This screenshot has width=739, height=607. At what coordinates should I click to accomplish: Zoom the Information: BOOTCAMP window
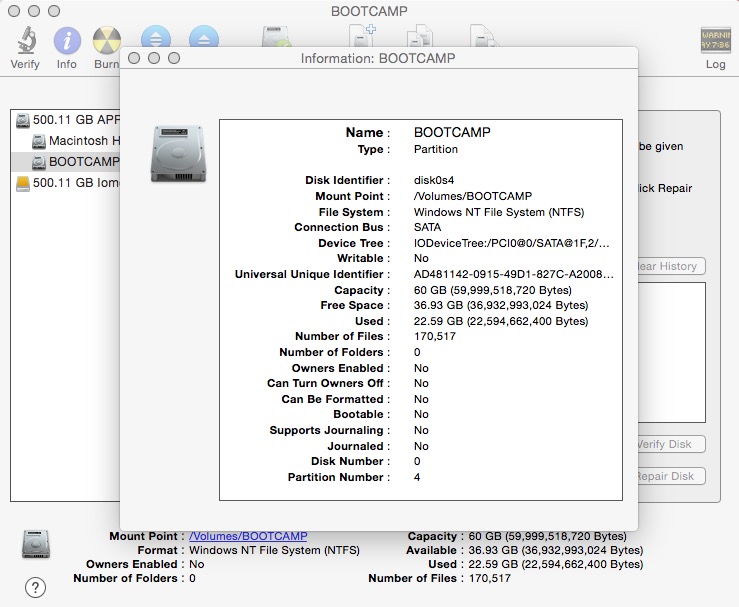click(174, 58)
